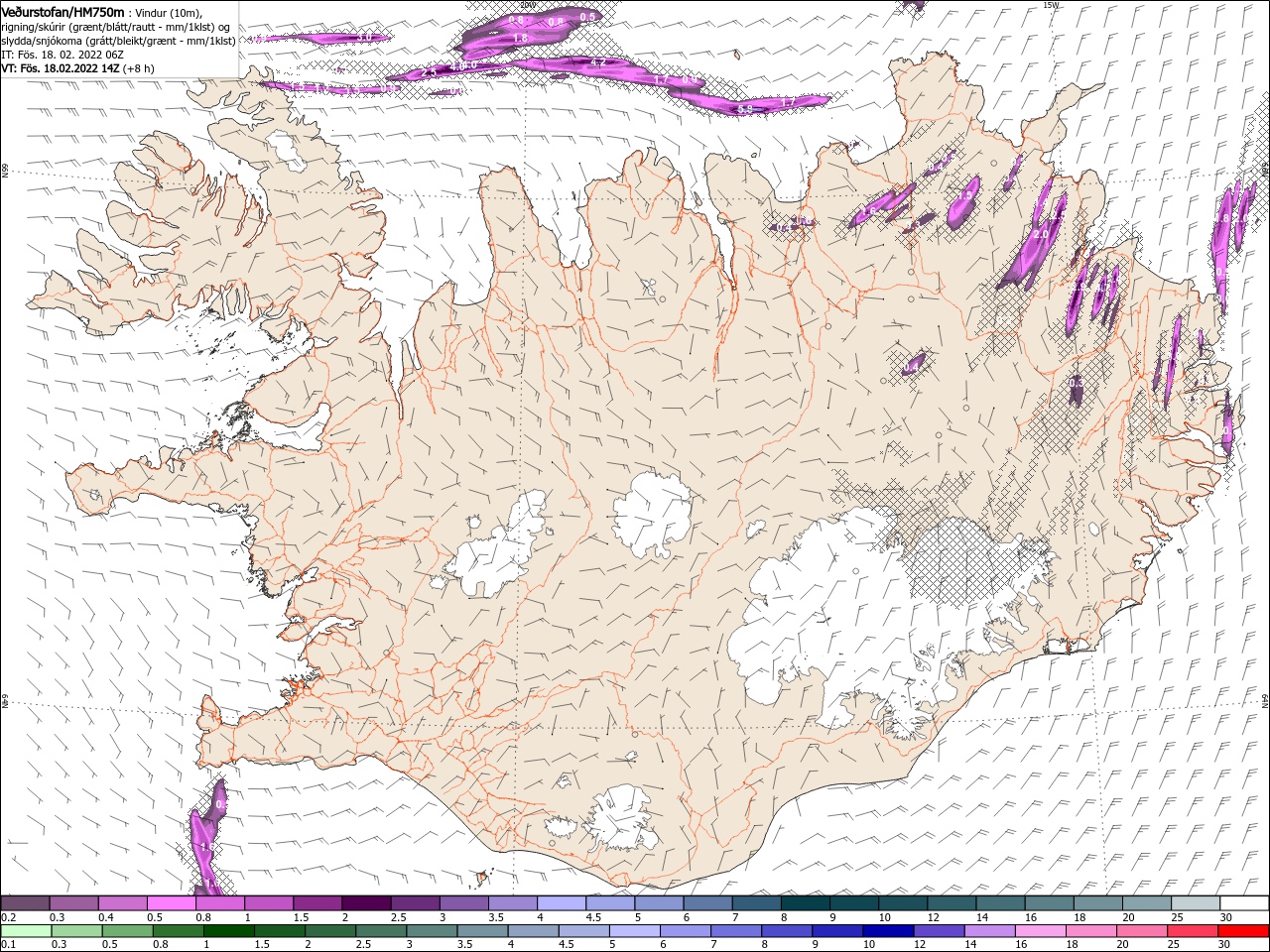The height and width of the screenshot is (952, 1270).
Task: Pick the snow scale swatch between 12 and 14
Action: pos(952,902)
